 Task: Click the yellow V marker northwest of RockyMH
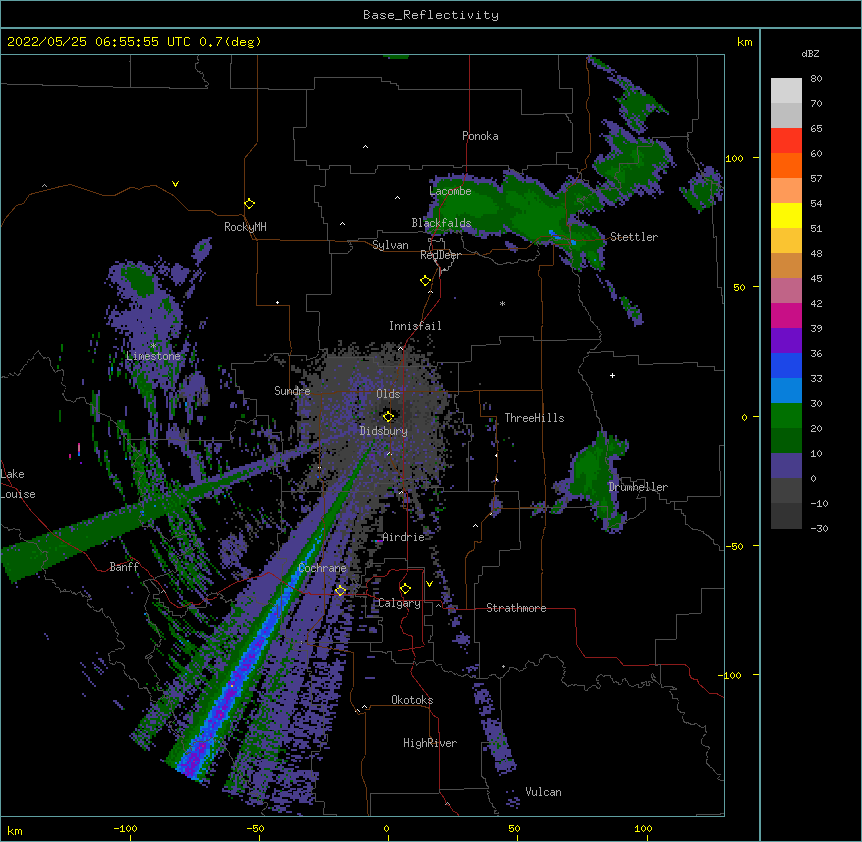click(x=175, y=184)
